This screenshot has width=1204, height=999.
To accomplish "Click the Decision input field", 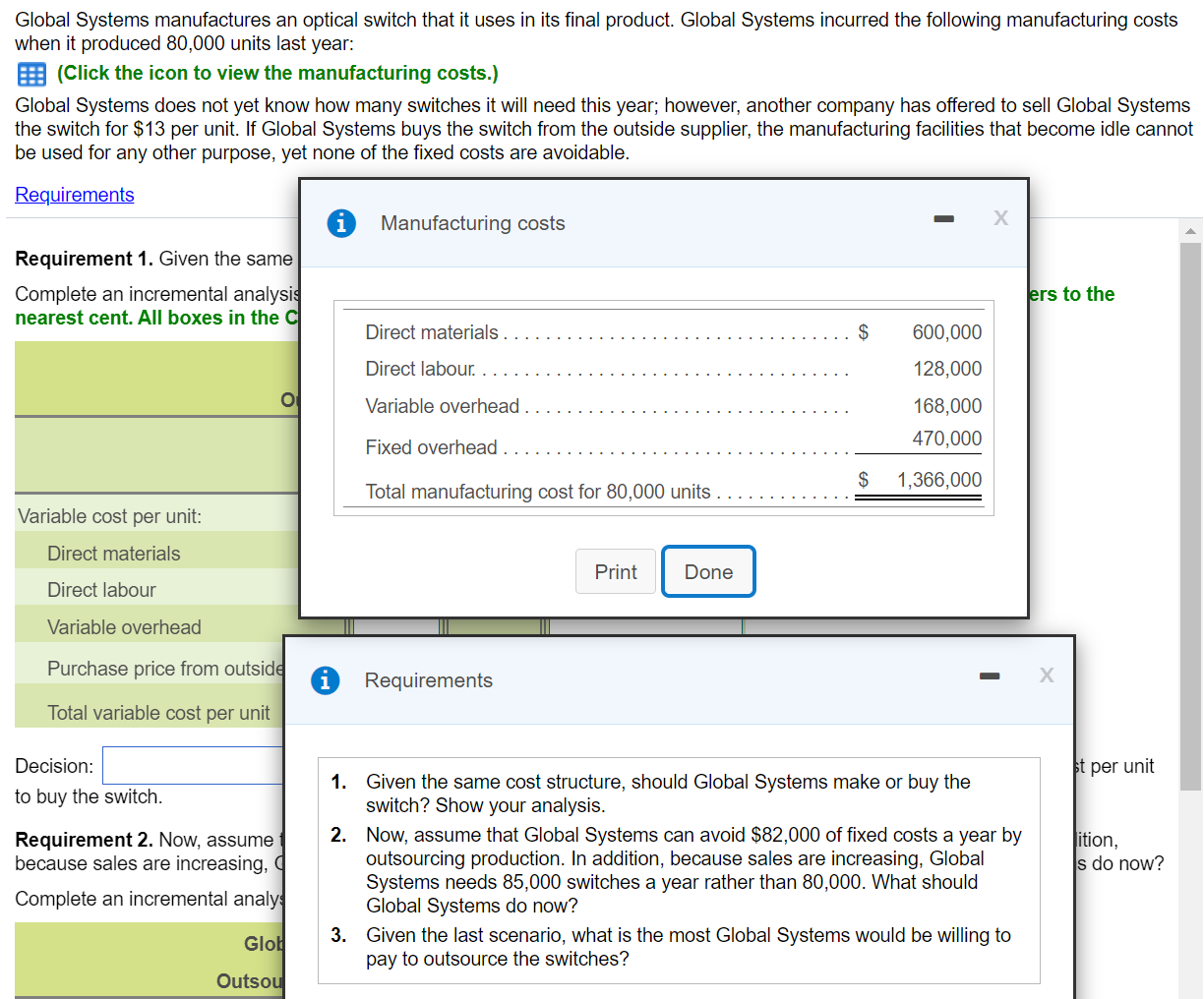I will click(193, 765).
